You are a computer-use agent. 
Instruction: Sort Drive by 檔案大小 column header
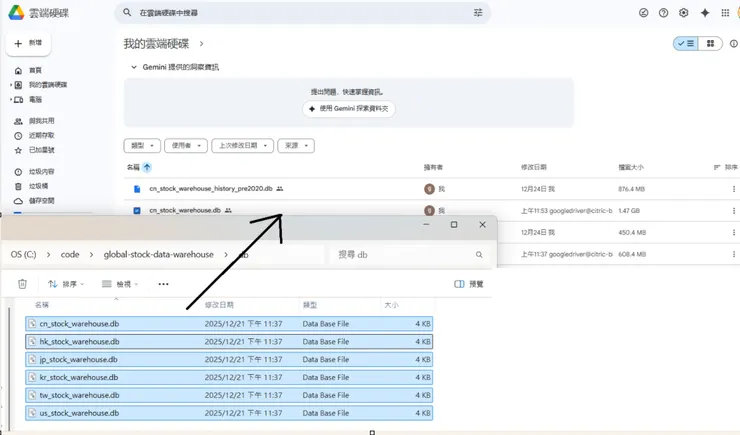coord(631,167)
